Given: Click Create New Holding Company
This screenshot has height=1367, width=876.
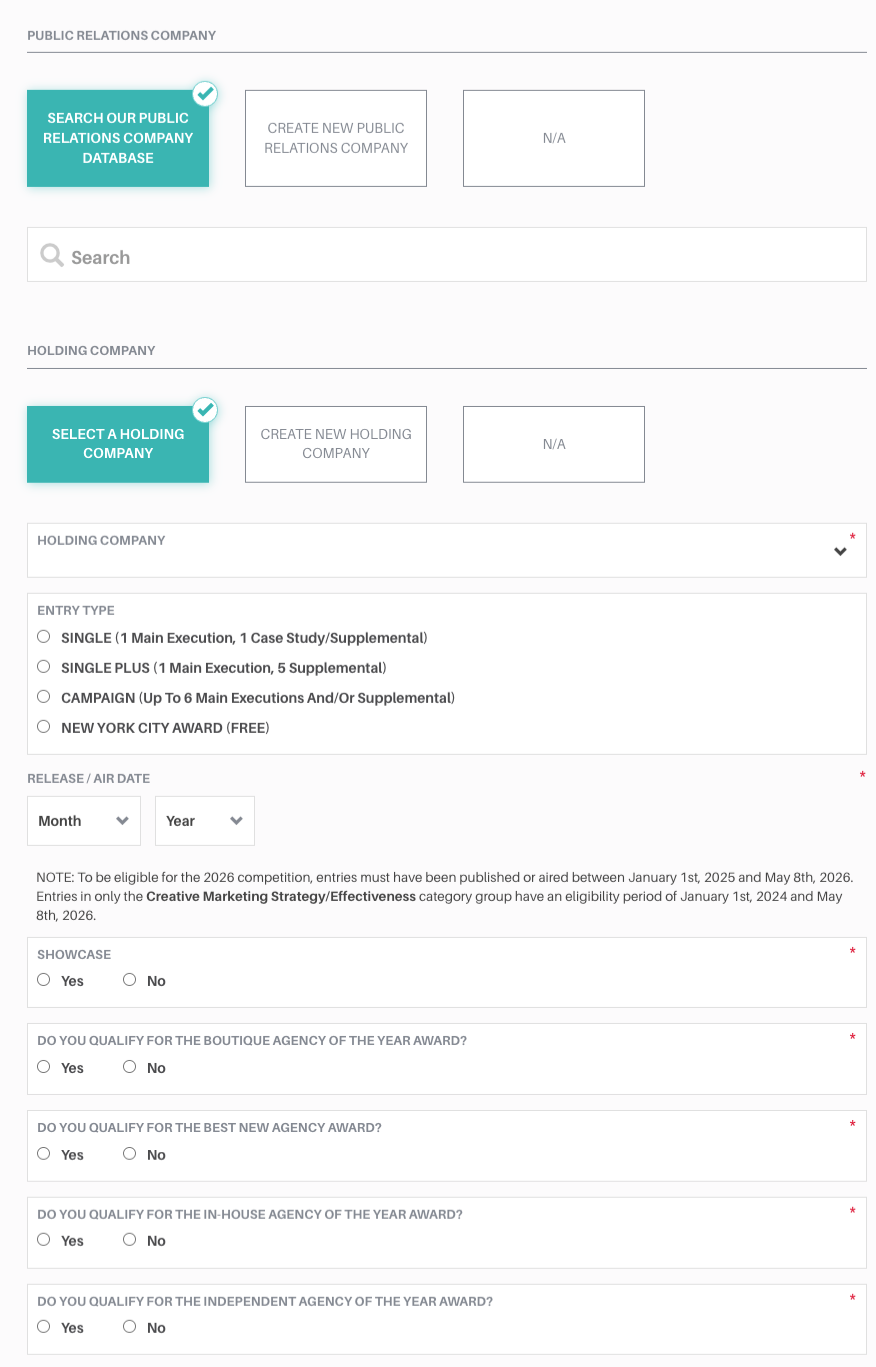Looking at the screenshot, I should (x=336, y=444).
